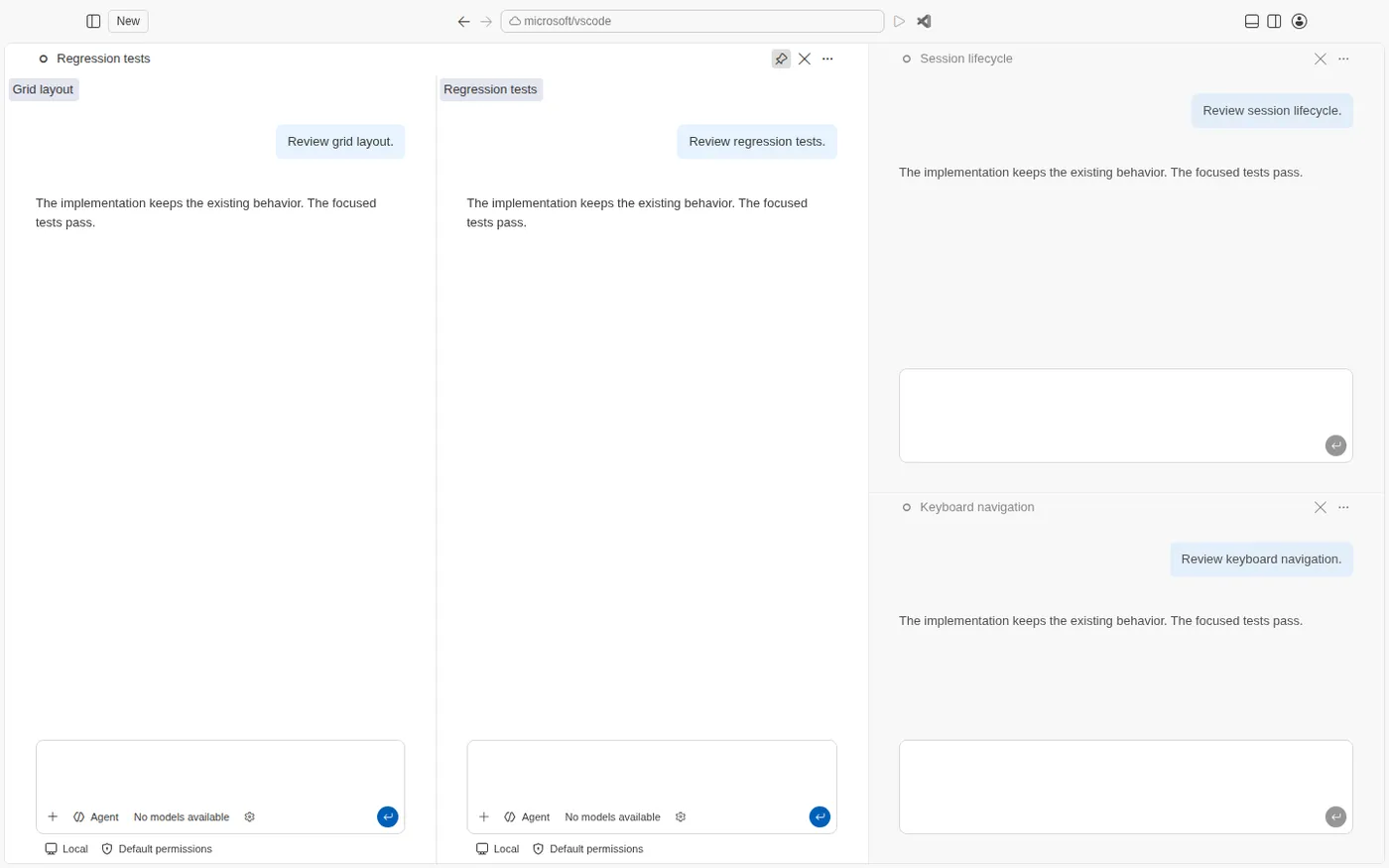Go forward with the right arrow

486,21
